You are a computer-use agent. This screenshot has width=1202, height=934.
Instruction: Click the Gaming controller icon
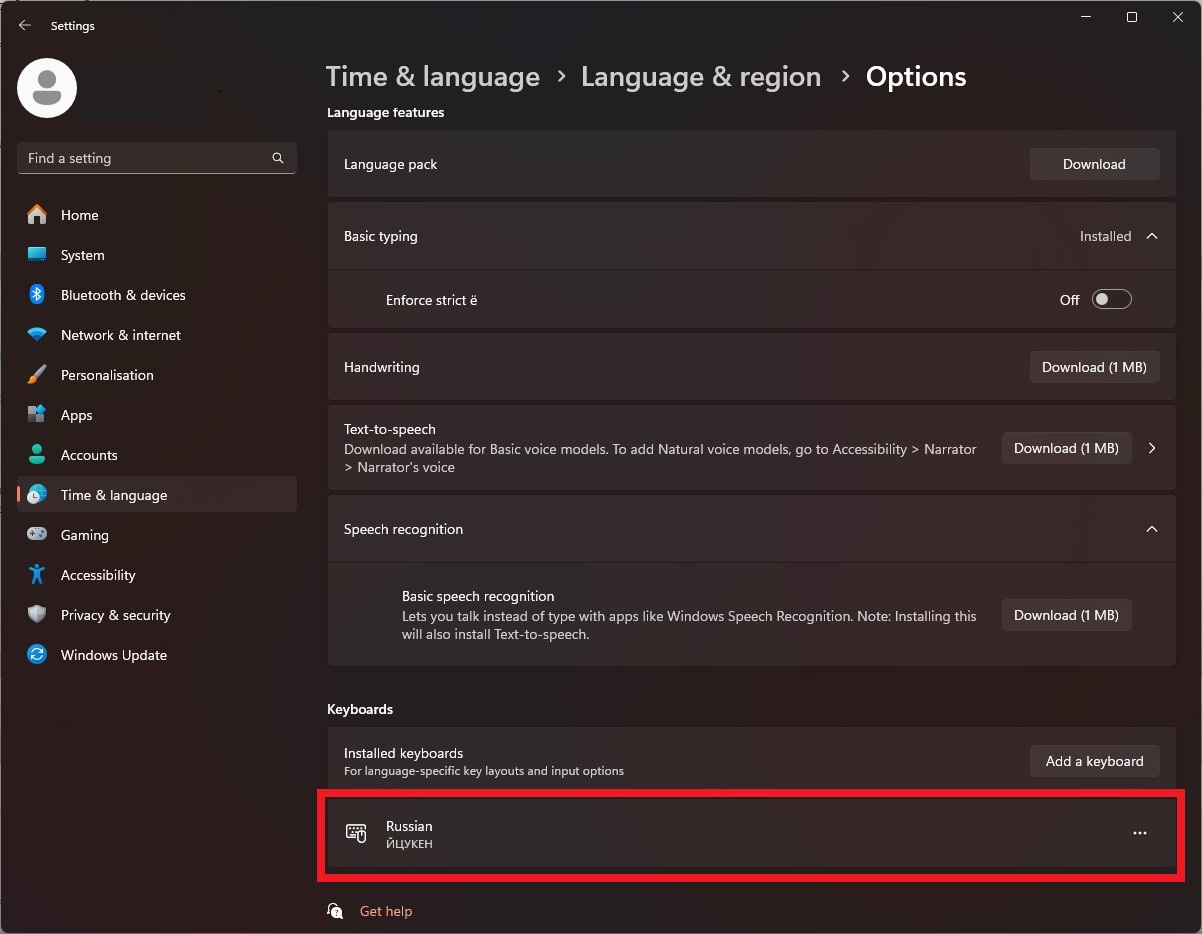coord(37,535)
